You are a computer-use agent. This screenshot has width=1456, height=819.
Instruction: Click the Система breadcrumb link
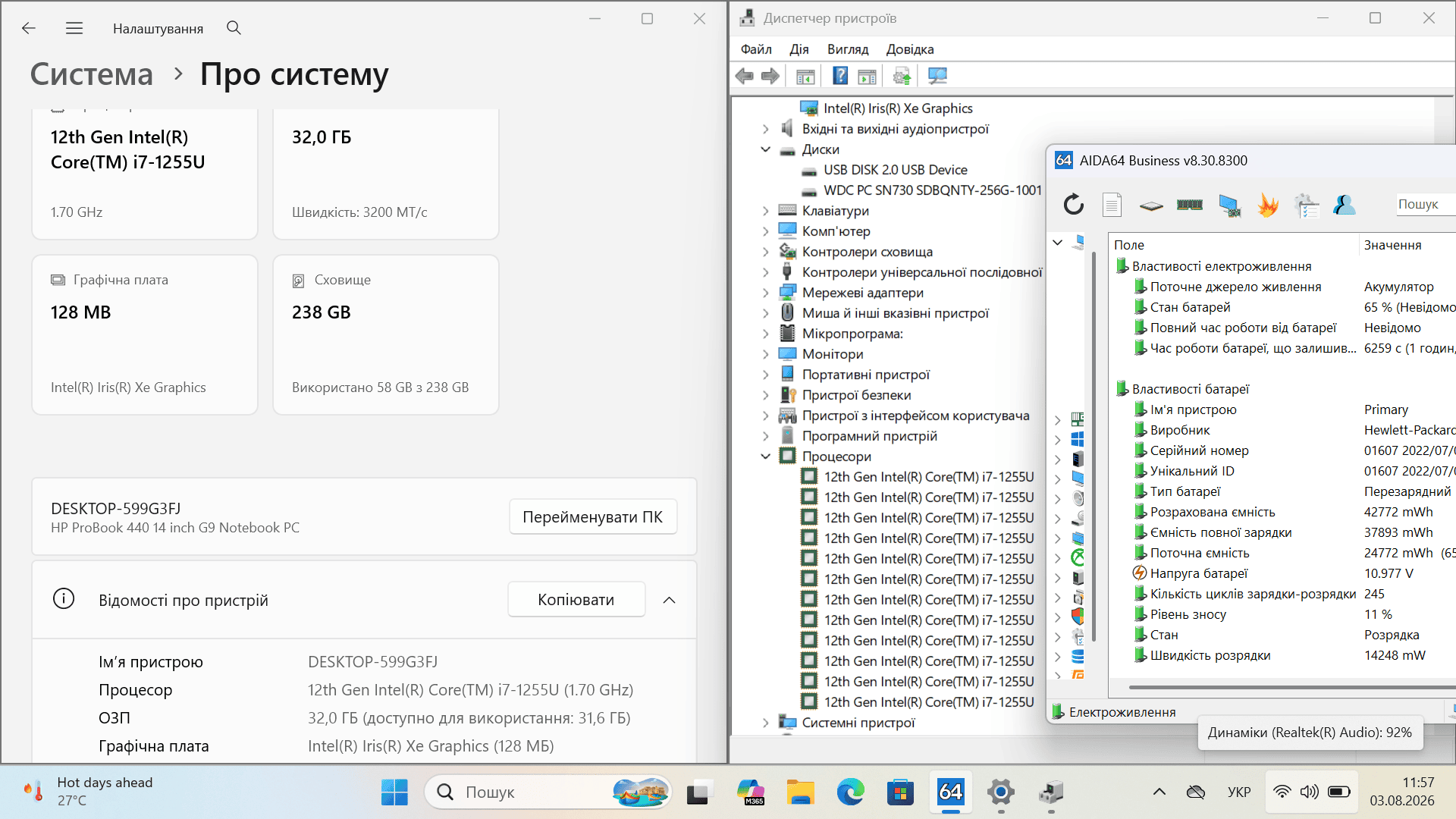point(92,74)
